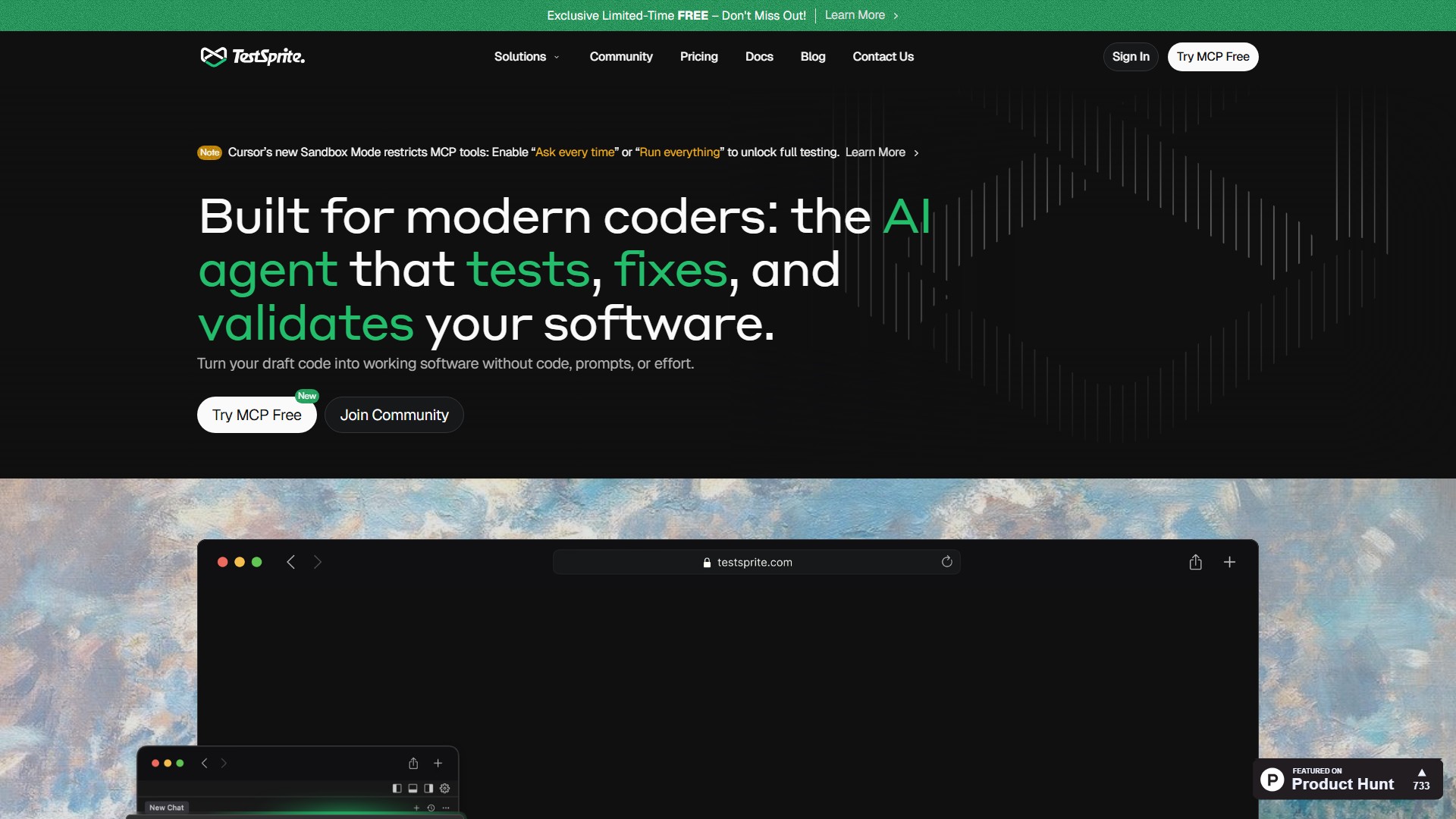Click back arrow in large browser mockup
Image resolution: width=1456 pixels, height=819 pixels.
click(x=290, y=562)
